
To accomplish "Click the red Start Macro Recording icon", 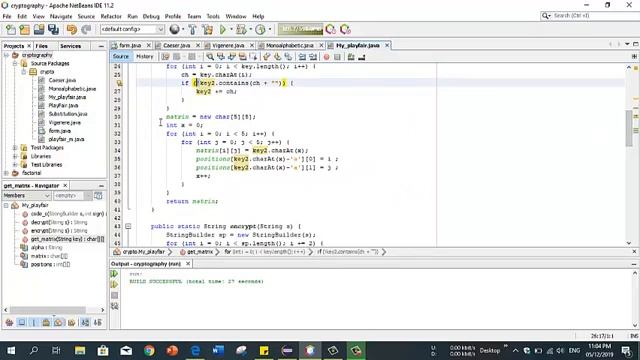I will coord(326,57).
